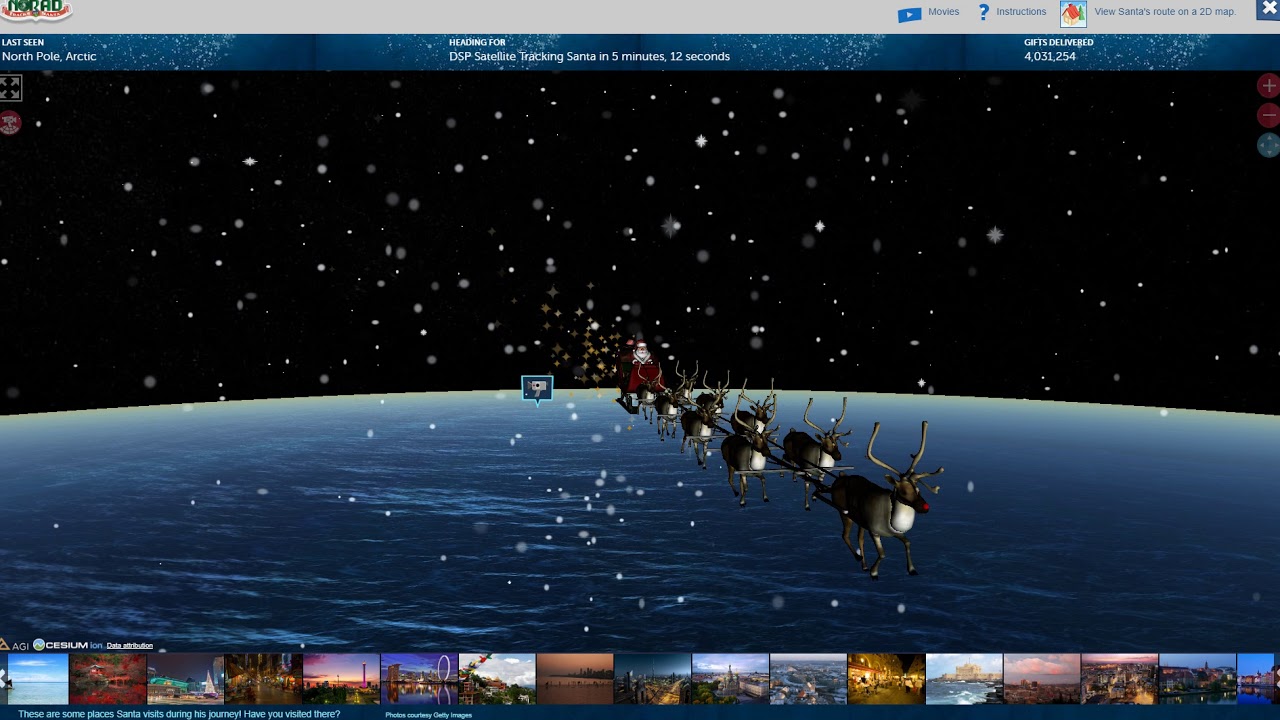Open Movies via the blue play icon
Screen dimensions: 1280x720
tap(909, 14)
